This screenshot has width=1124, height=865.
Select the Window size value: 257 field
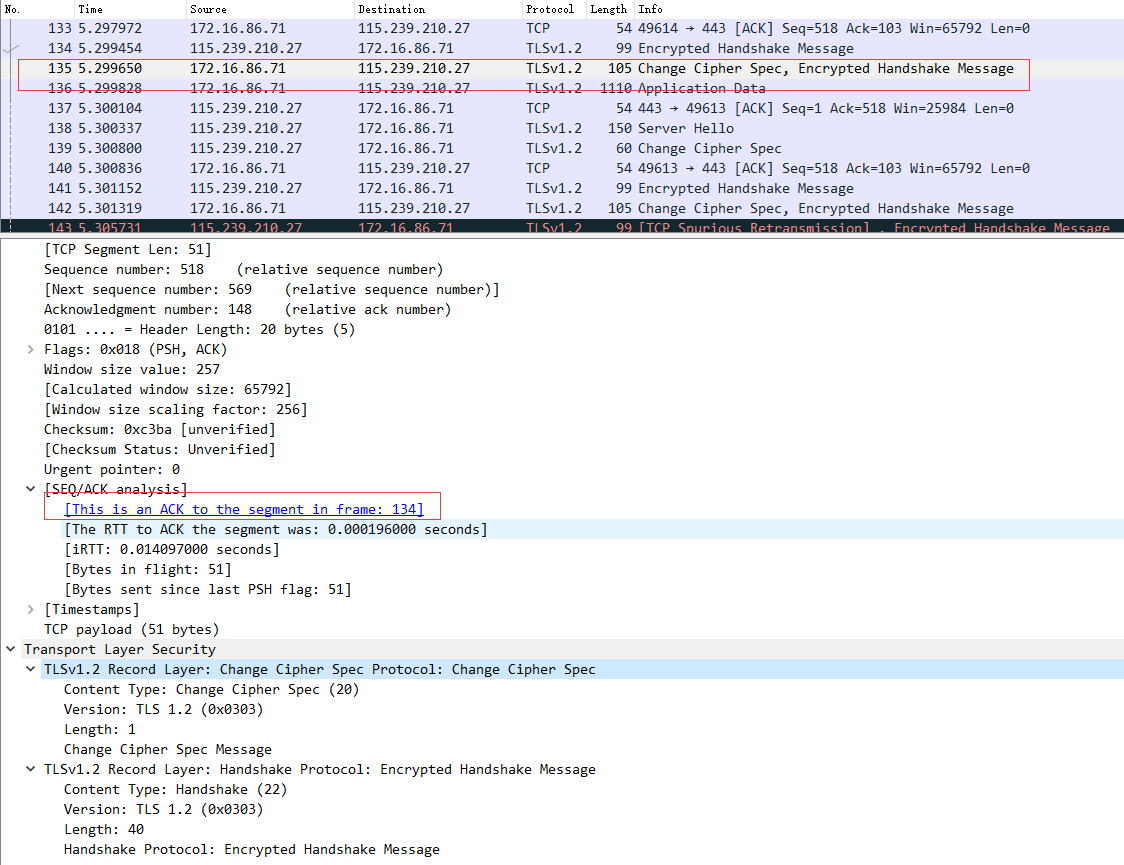132,370
